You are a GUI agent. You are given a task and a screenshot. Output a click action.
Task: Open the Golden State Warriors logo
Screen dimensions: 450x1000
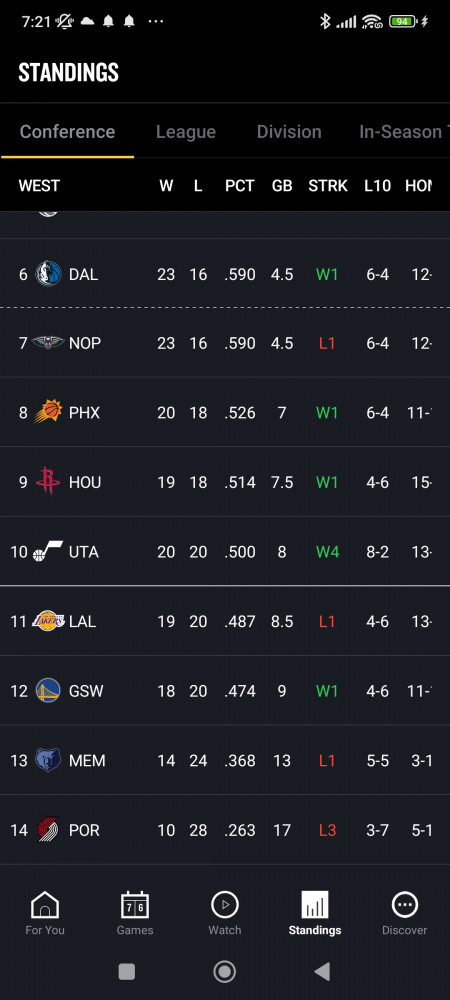[48, 691]
